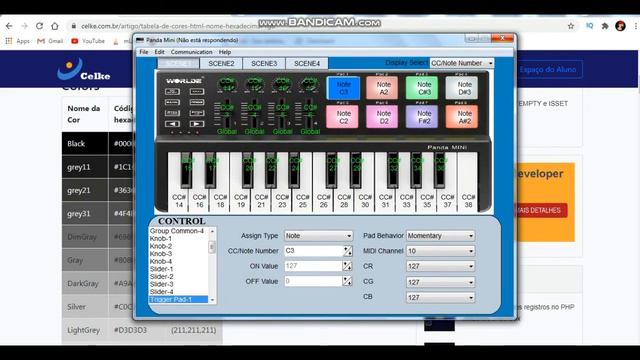Open the Help menu
The height and width of the screenshot is (360, 640).
pyautogui.click(x=225, y=52)
